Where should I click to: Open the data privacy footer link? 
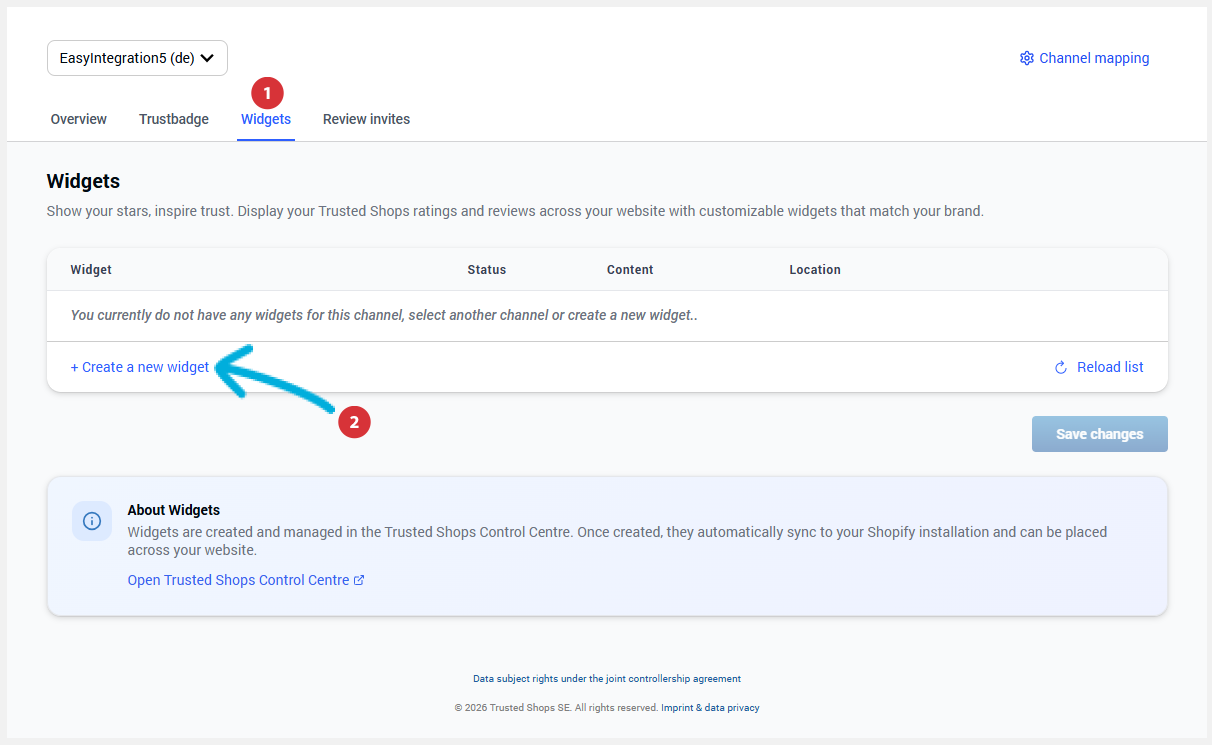(732, 708)
